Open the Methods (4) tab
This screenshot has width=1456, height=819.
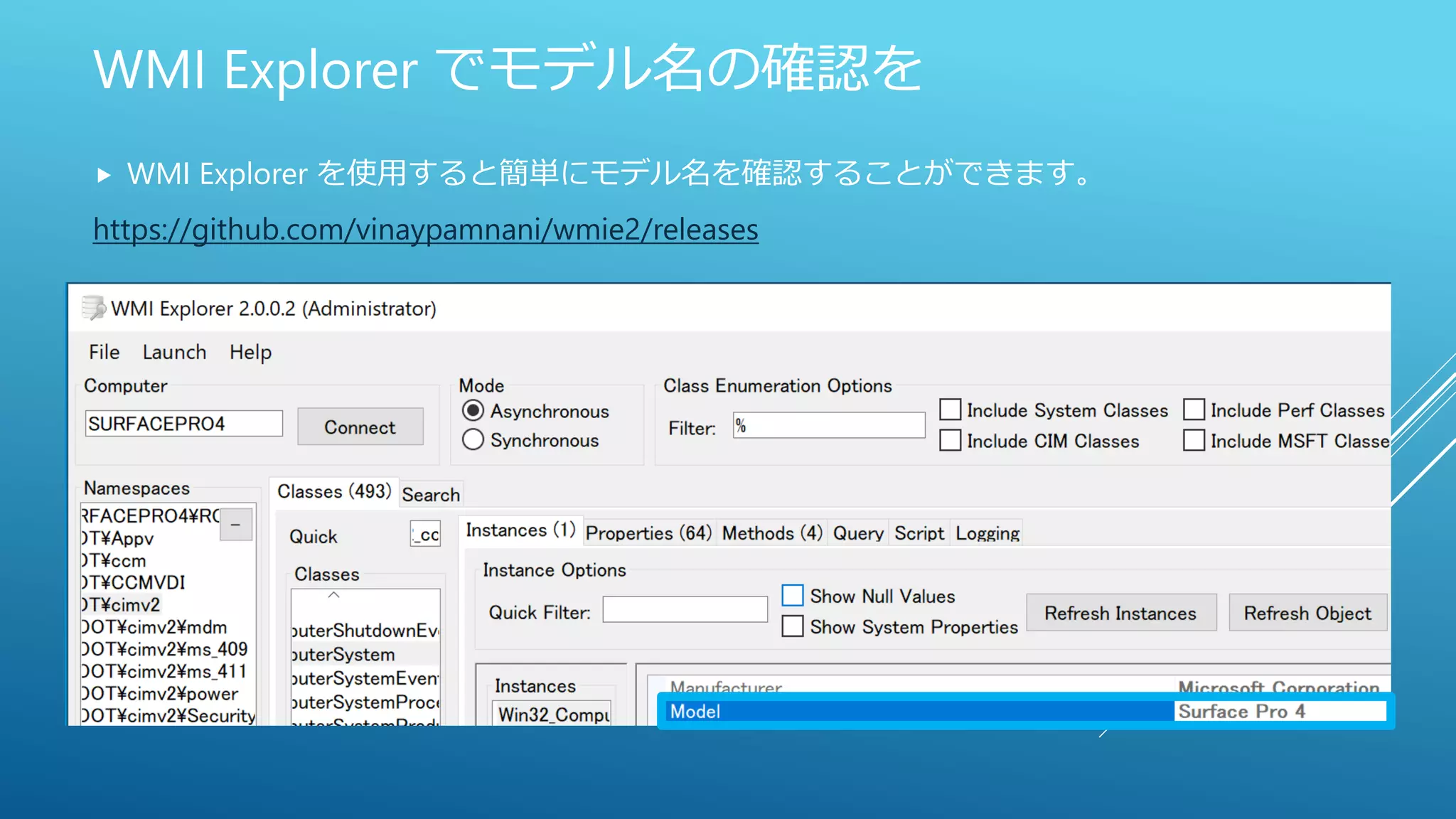(772, 533)
